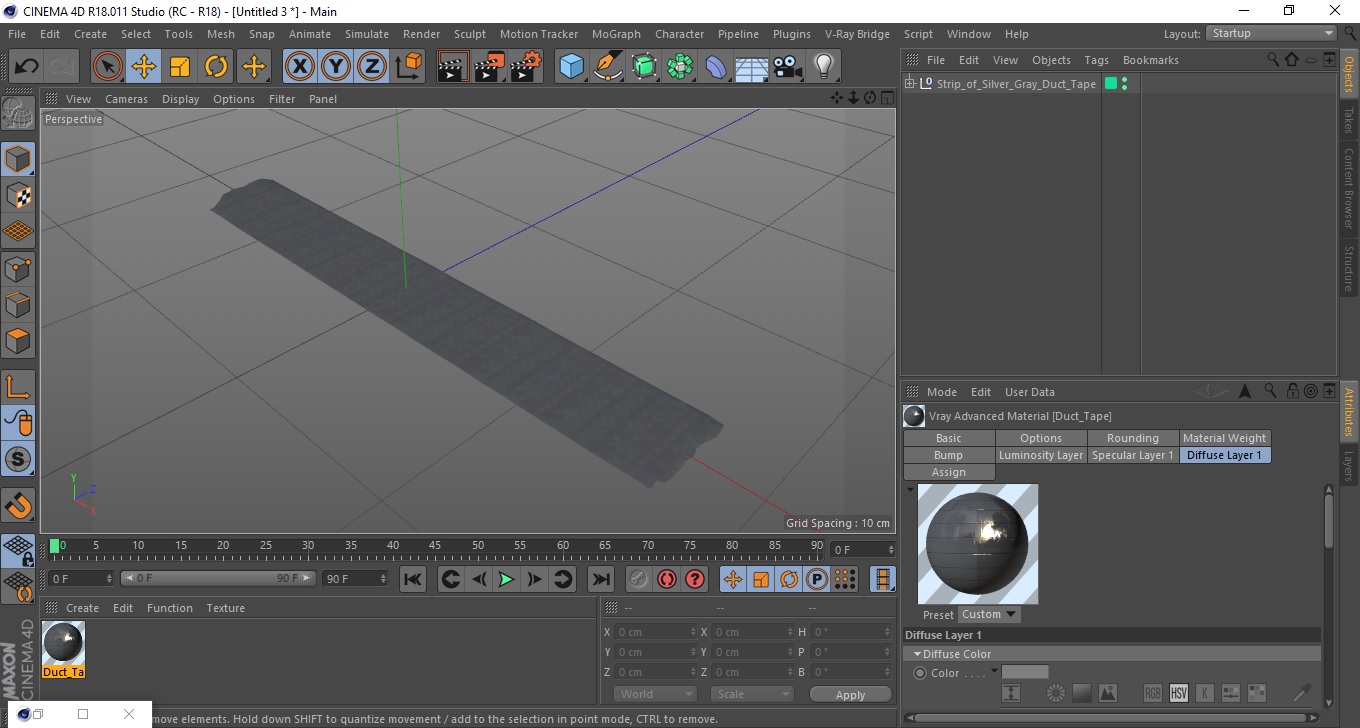1360x728 pixels.
Task: Open the Bump tab
Action: 949,455
